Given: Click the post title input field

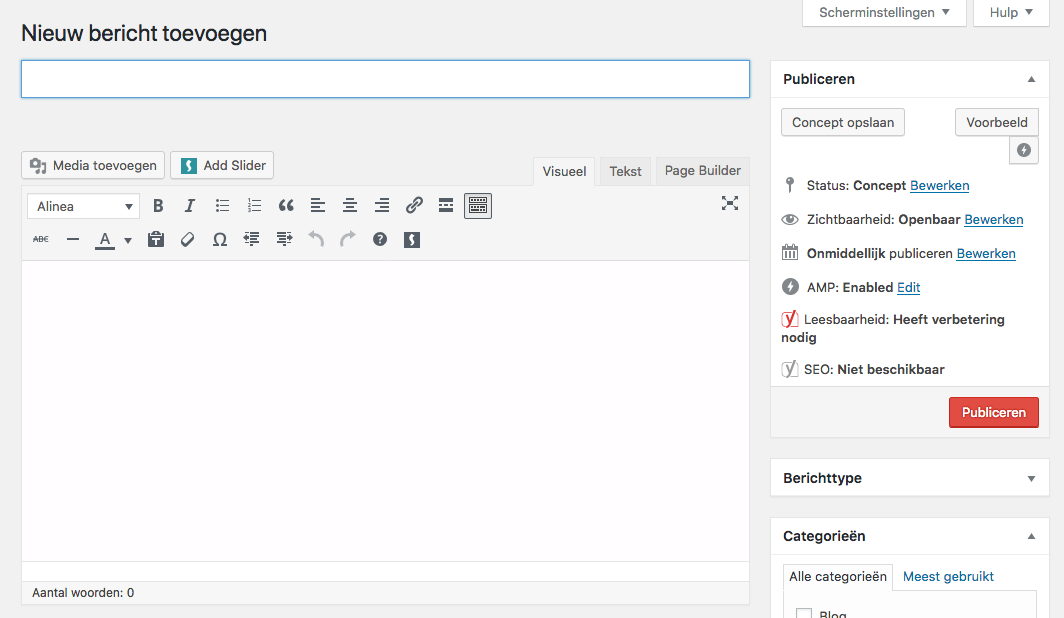Looking at the screenshot, I should point(385,80).
